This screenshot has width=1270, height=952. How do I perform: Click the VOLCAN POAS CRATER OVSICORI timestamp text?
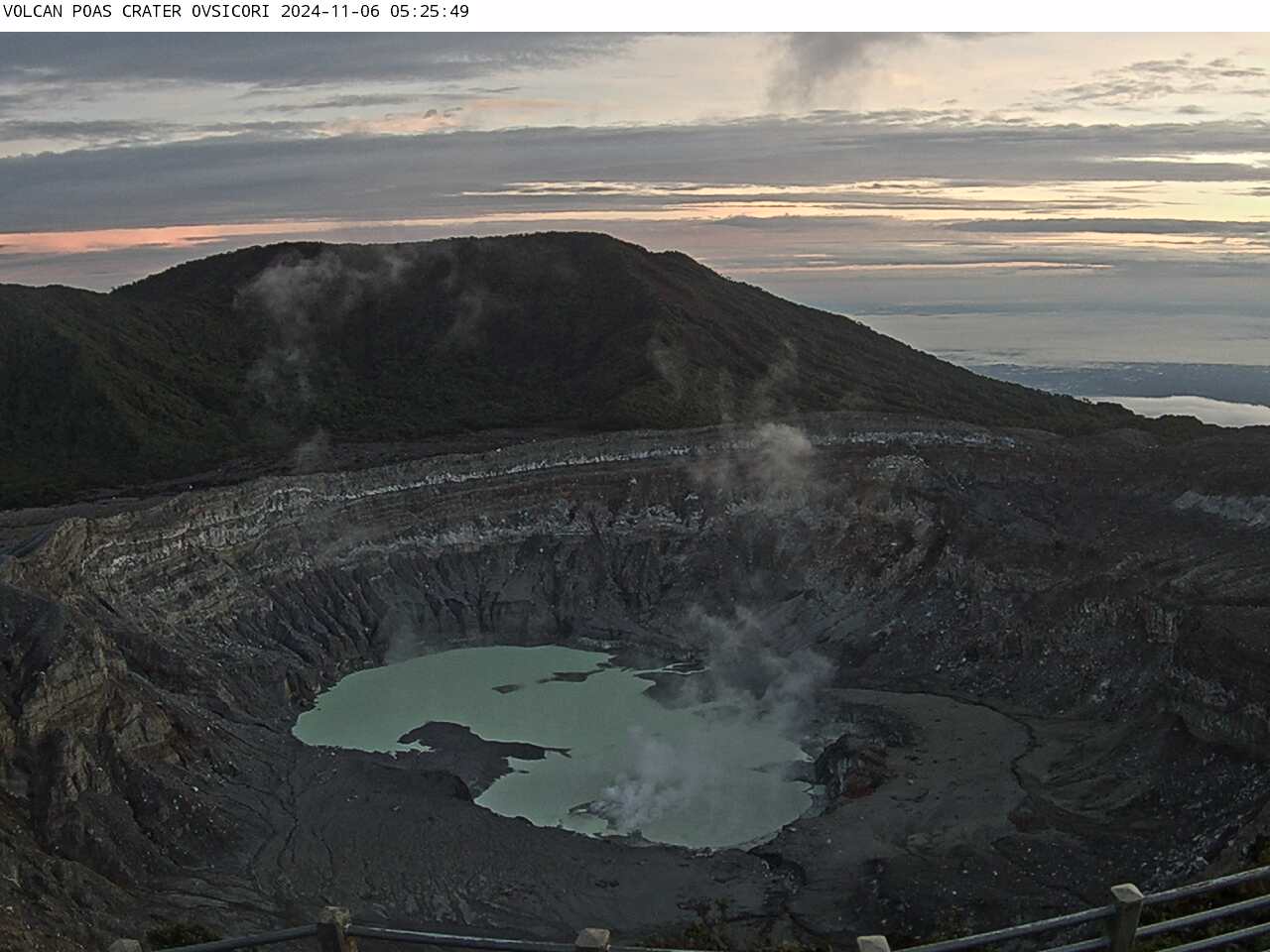tap(236, 12)
